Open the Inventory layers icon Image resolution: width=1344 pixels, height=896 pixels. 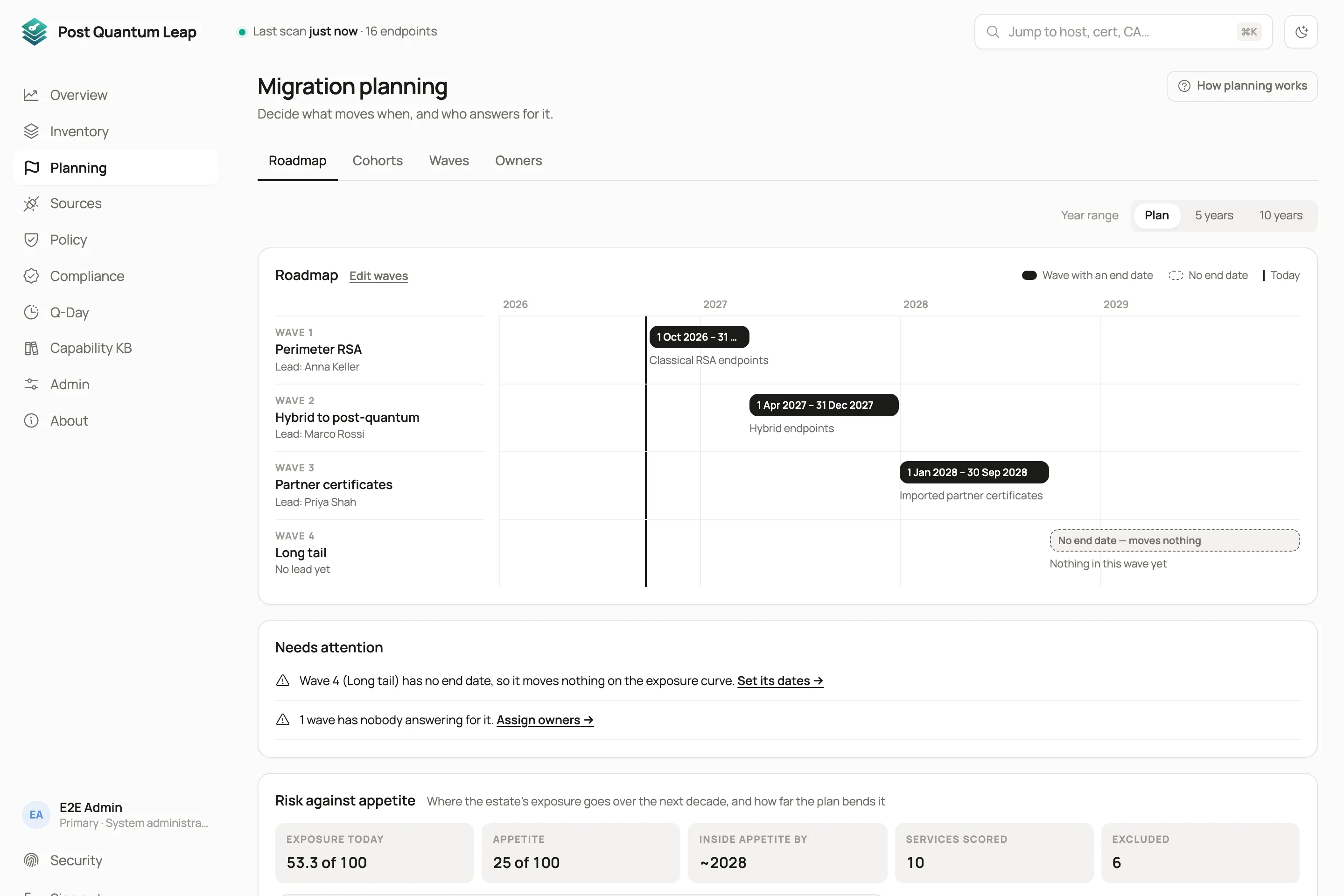pos(31,132)
